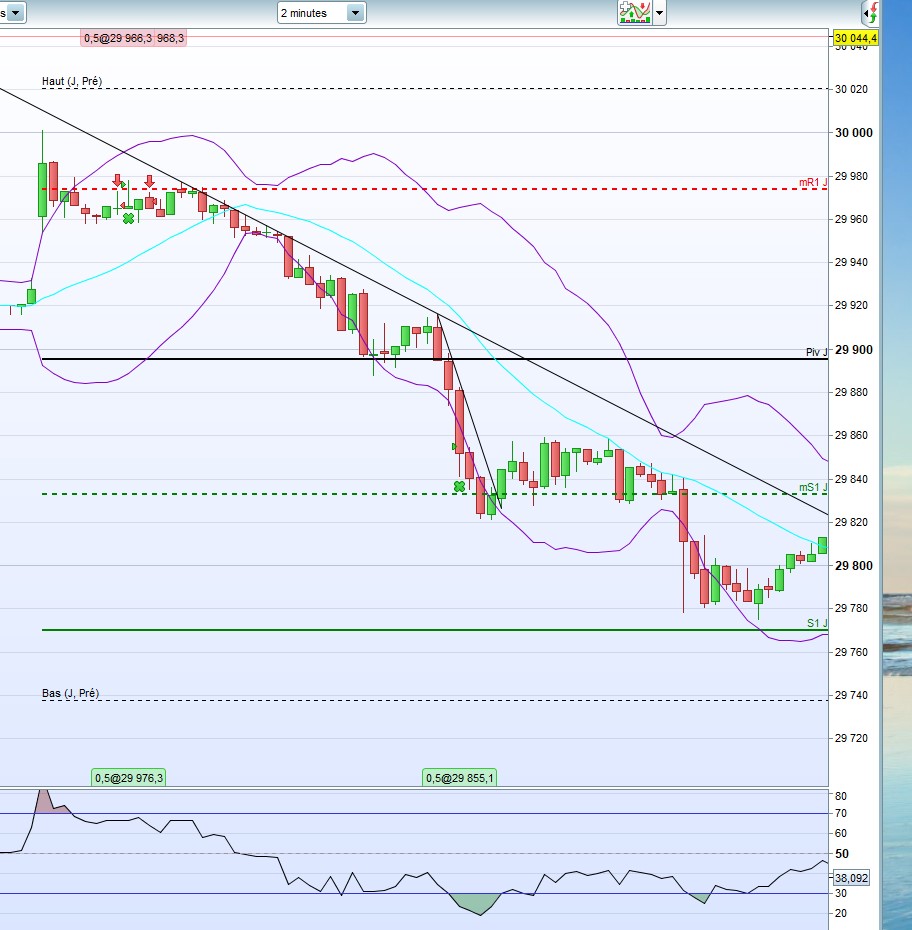912x930 pixels.
Task: Click the RSI 50 level label
Action: click(x=841, y=854)
